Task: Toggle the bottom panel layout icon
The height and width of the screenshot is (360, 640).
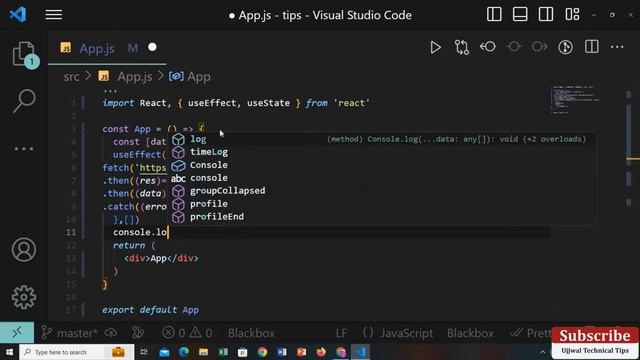Action: [520, 15]
